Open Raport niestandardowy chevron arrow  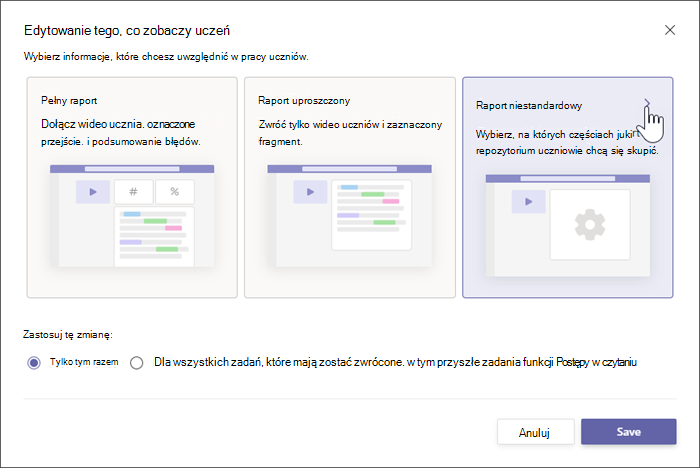pos(647,103)
